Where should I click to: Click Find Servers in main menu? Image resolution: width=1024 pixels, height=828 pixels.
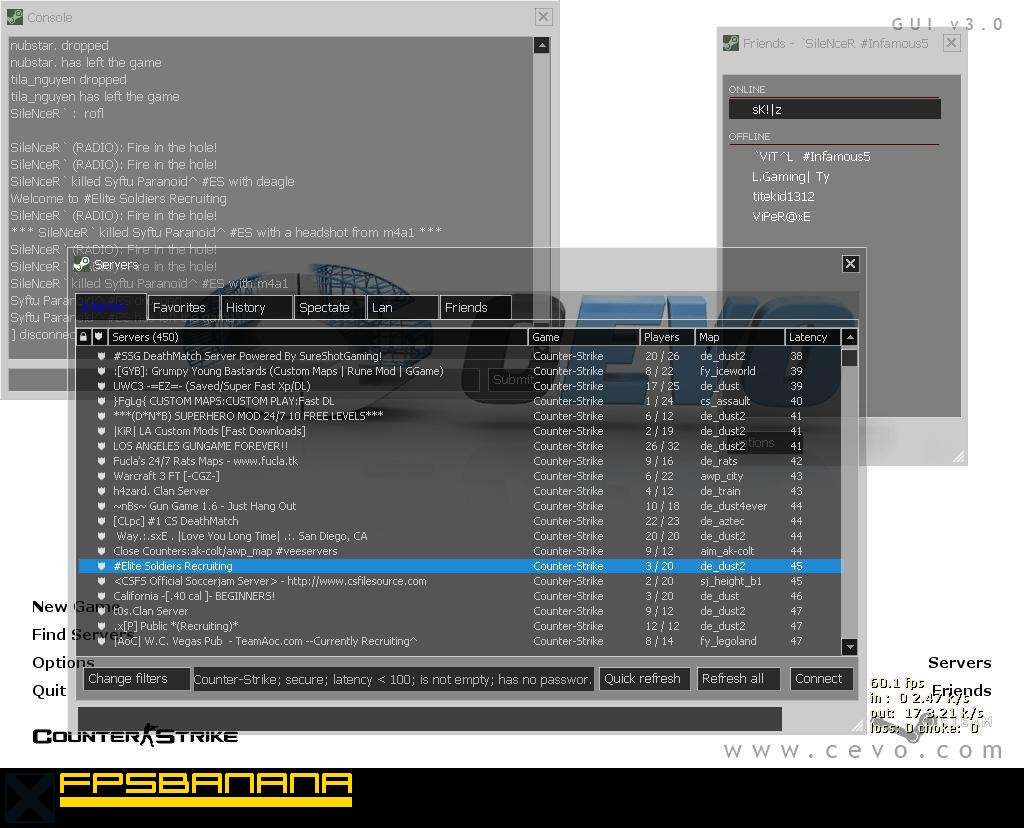click(82, 635)
